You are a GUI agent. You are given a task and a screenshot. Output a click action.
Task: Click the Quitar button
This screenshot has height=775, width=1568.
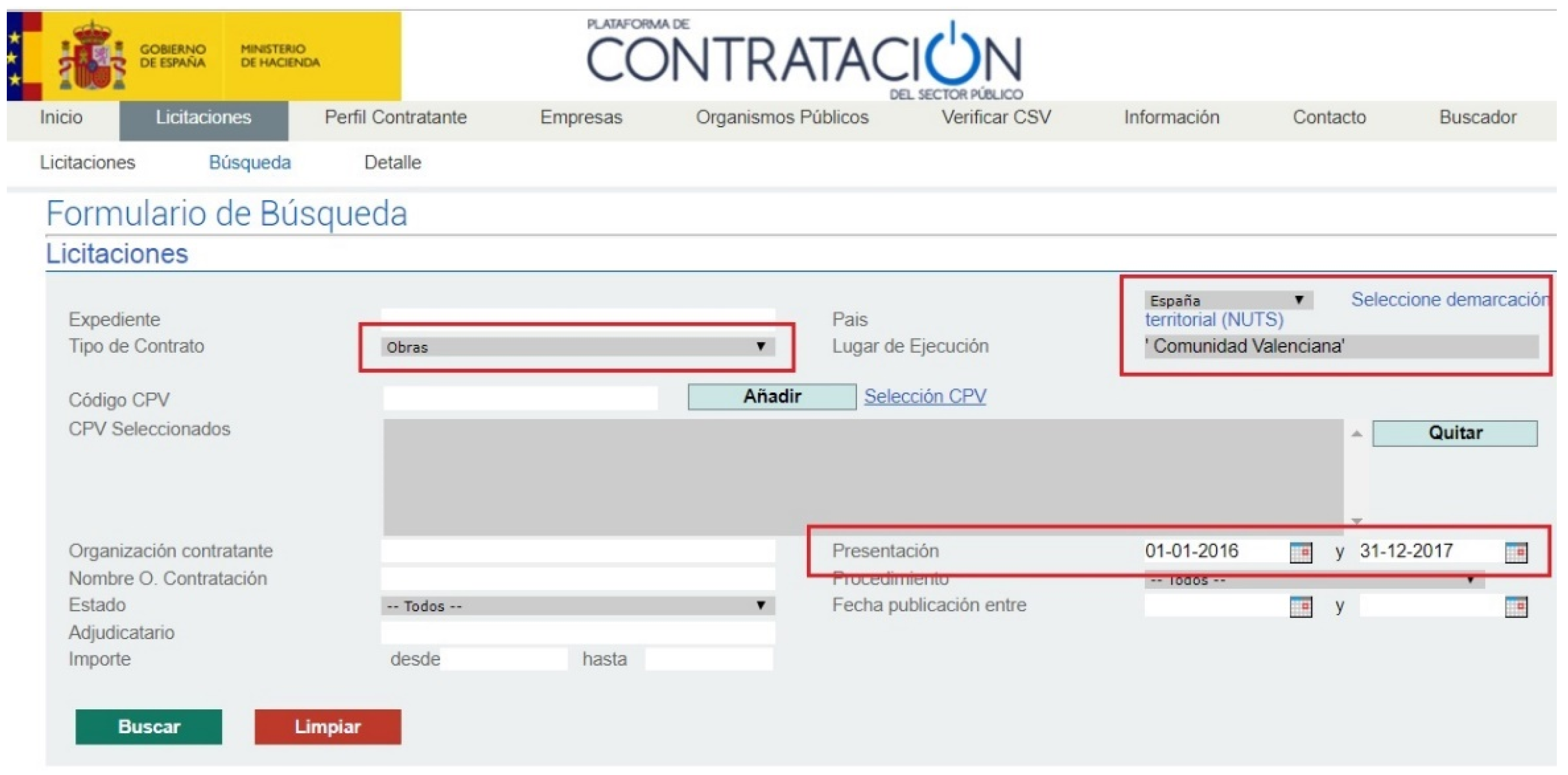[x=1455, y=433]
